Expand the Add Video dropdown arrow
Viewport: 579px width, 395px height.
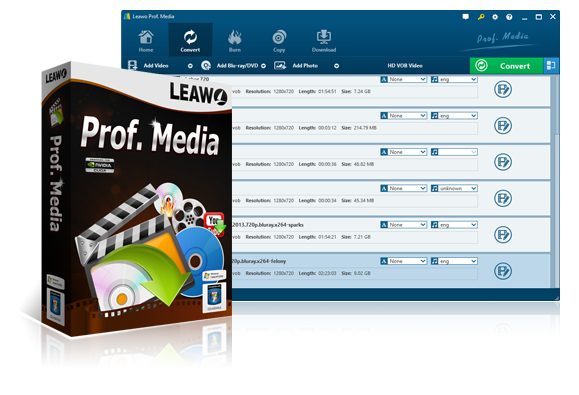[x=190, y=66]
